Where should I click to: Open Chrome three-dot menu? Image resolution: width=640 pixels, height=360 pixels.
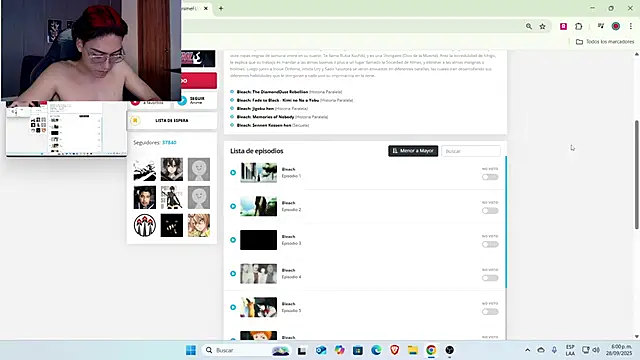point(631,26)
